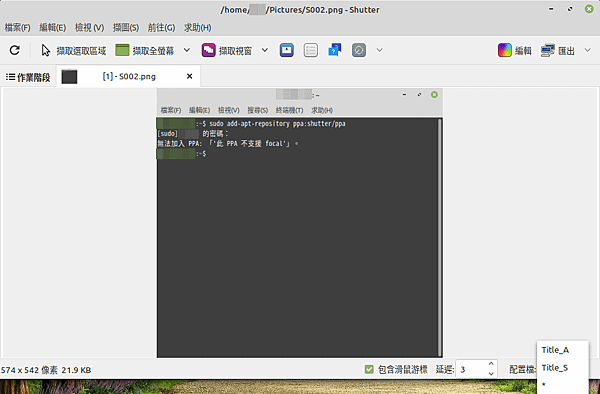
Task: Select the [1] - S002.png tab
Action: [x=129, y=77]
